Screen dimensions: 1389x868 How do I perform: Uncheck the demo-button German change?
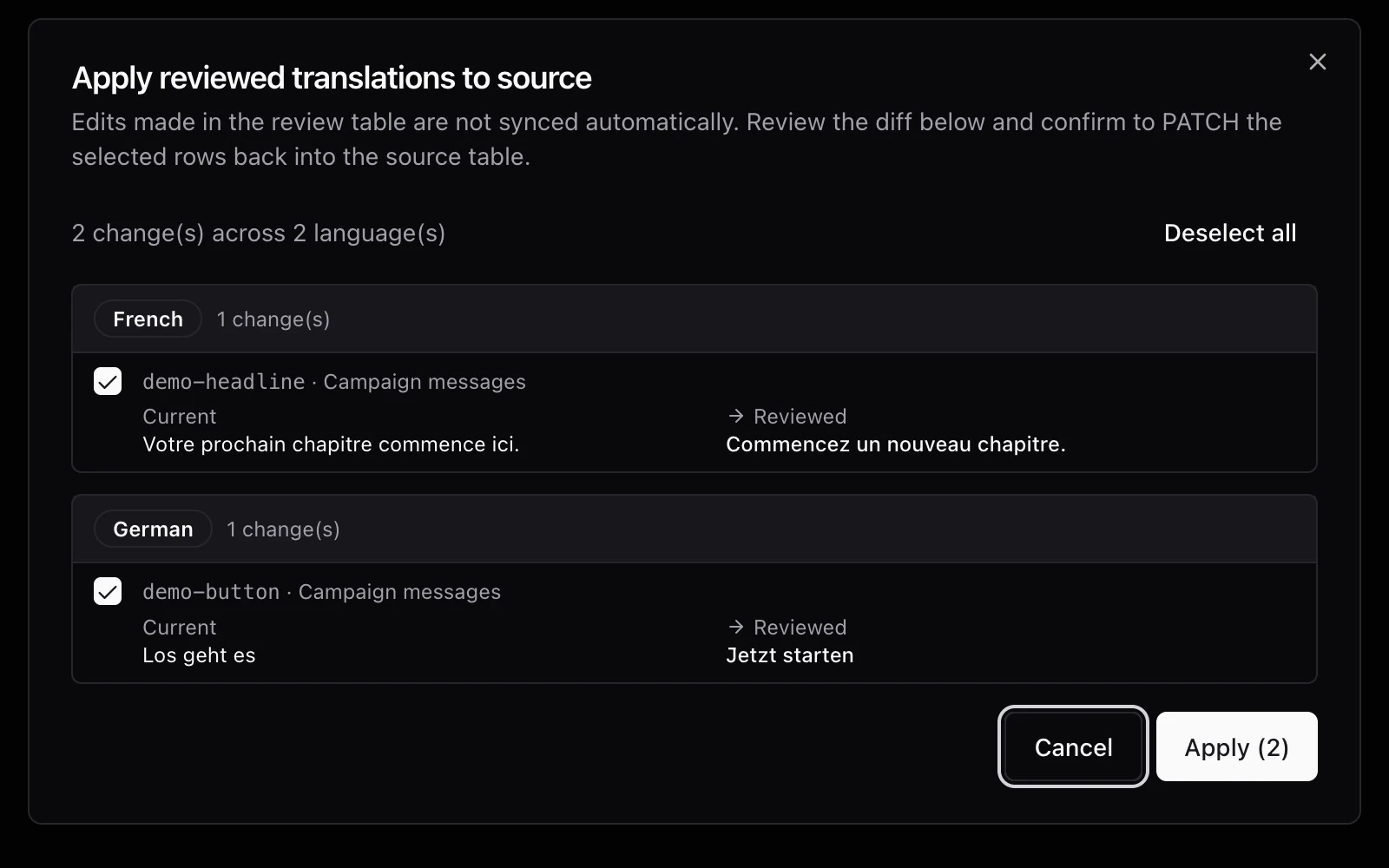tap(108, 591)
